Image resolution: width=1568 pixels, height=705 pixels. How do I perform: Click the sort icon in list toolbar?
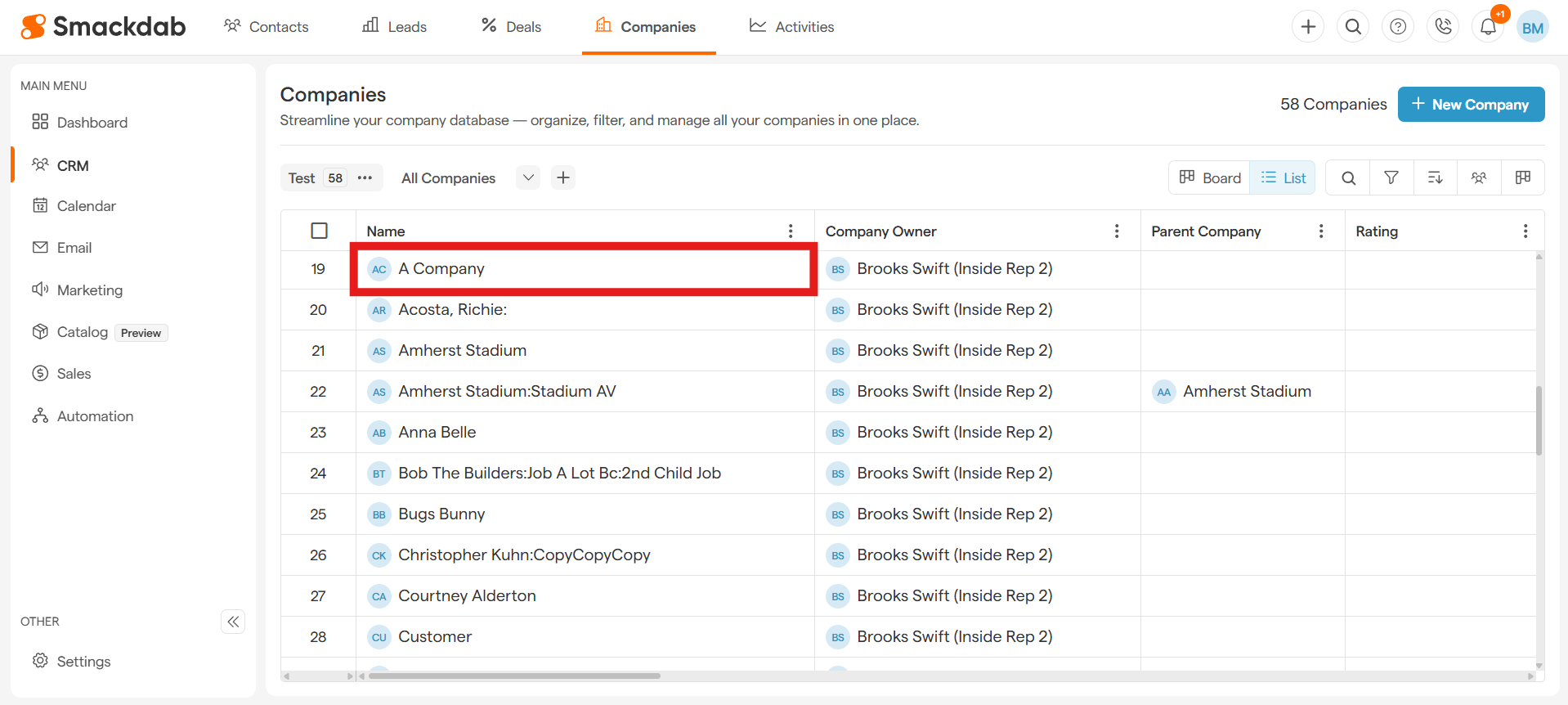point(1435,177)
